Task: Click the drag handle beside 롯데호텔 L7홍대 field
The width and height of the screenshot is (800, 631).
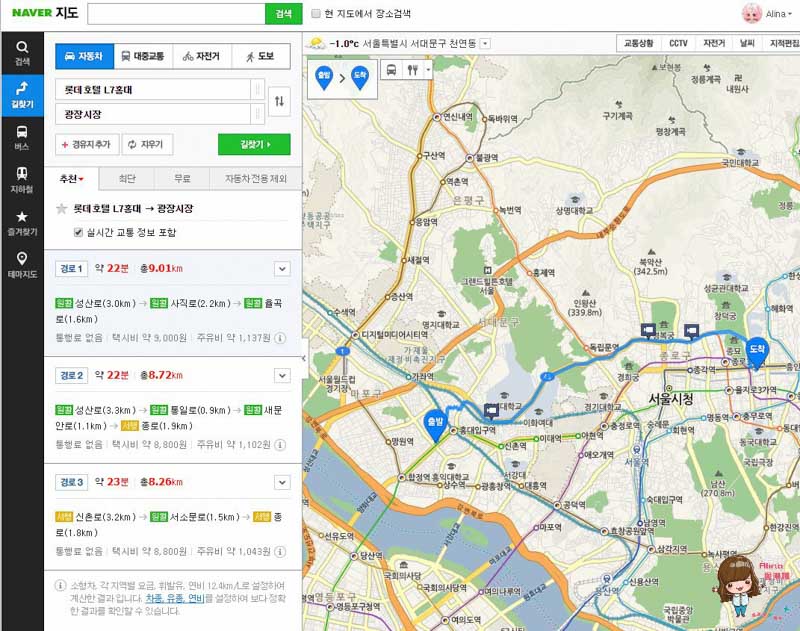Action: pos(258,90)
